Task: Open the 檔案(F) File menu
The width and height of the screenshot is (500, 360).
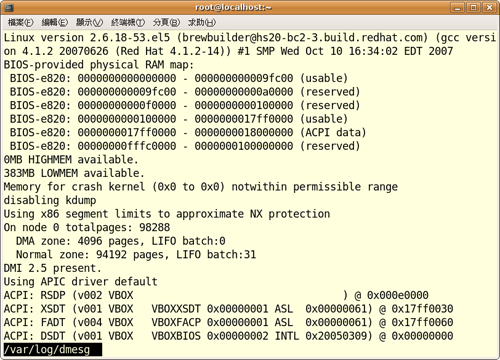Action: point(21,22)
